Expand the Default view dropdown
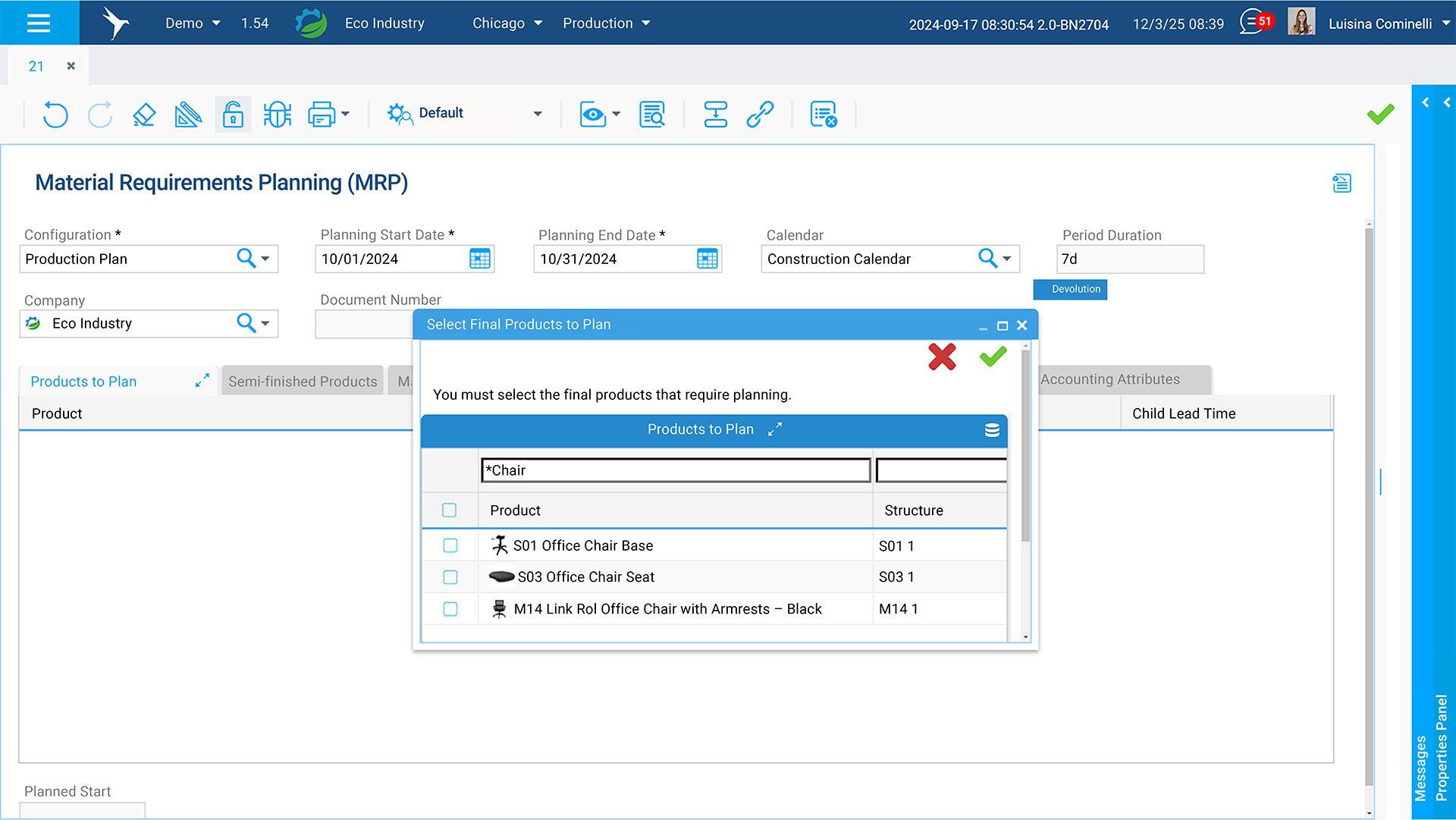1456x820 pixels. [x=538, y=114]
